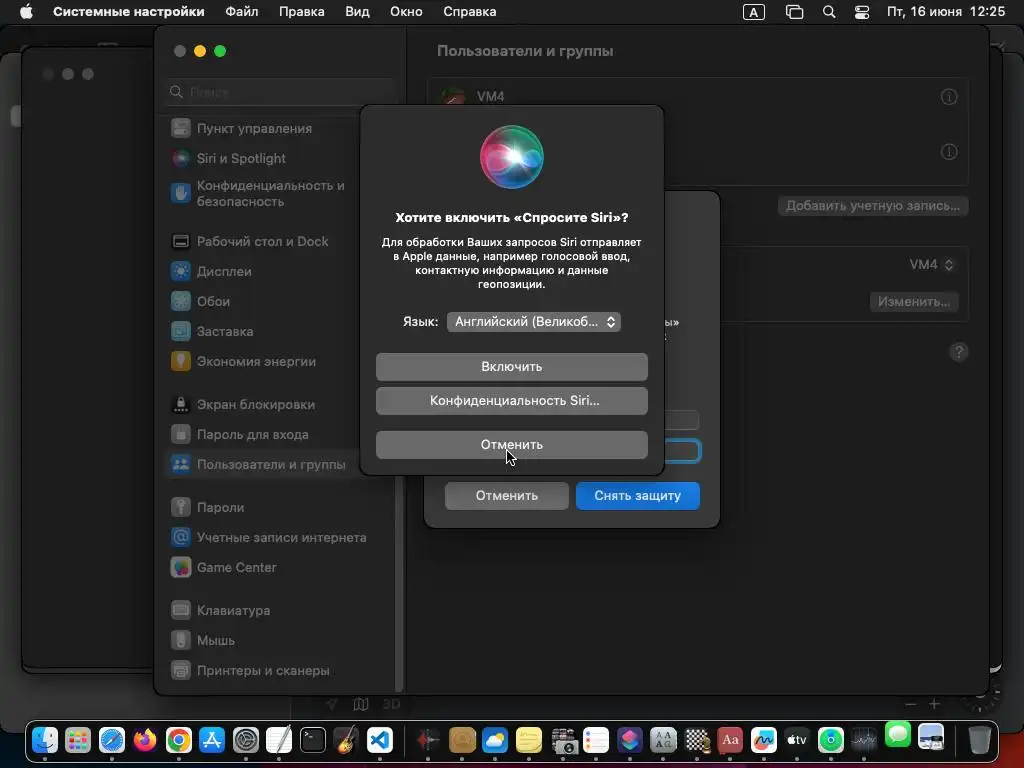Image resolution: width=1024 pixels, height=768 pixels.
Task: Launch Apple TV from the Dock
Action: [x=797, y=740]
